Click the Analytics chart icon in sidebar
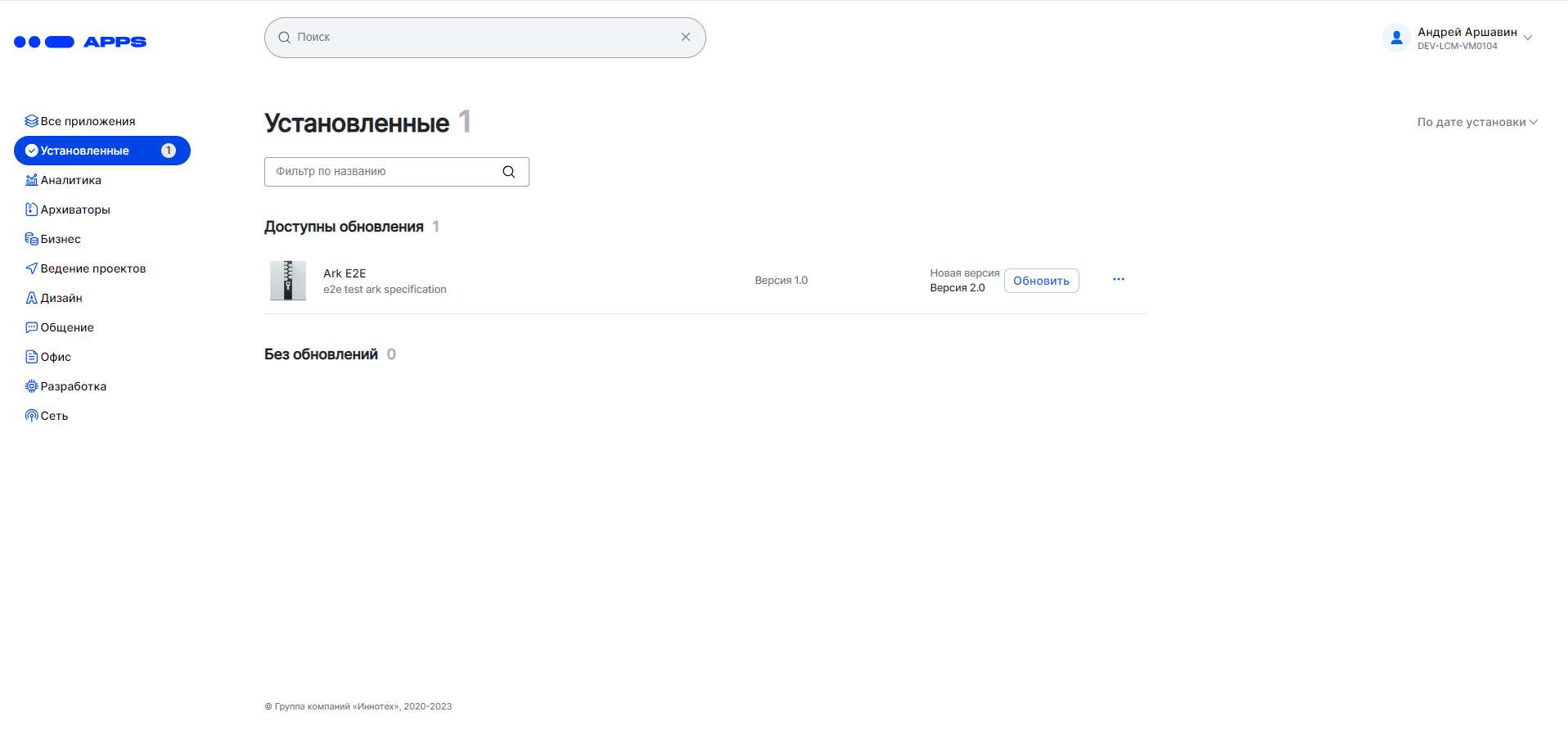The image size is (1568, 748). point(31,180)
